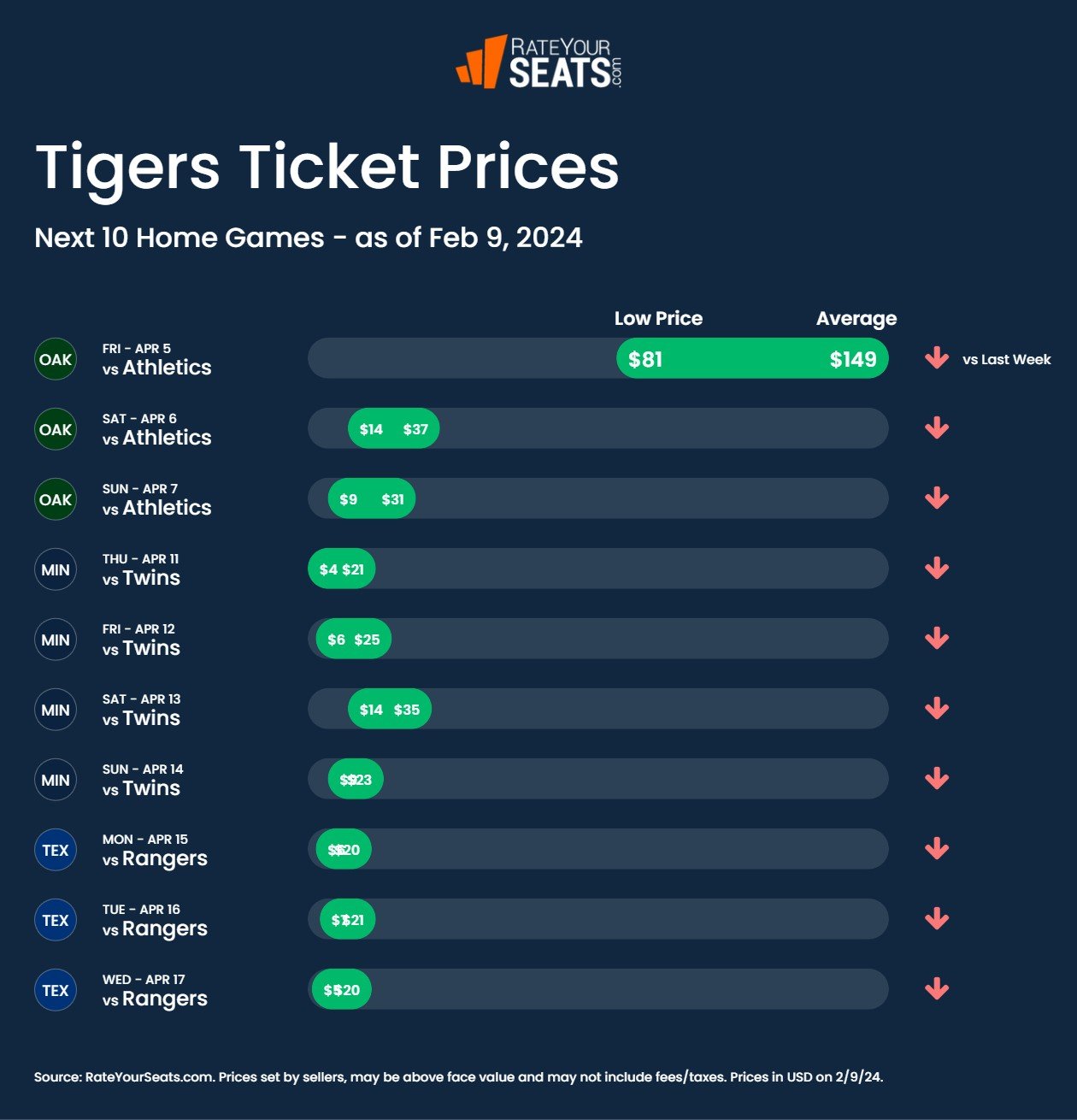Click the TEX badge for Wed Apr 17
The width and height of the screenshot is (1077, 1120).
coord(56,990)
